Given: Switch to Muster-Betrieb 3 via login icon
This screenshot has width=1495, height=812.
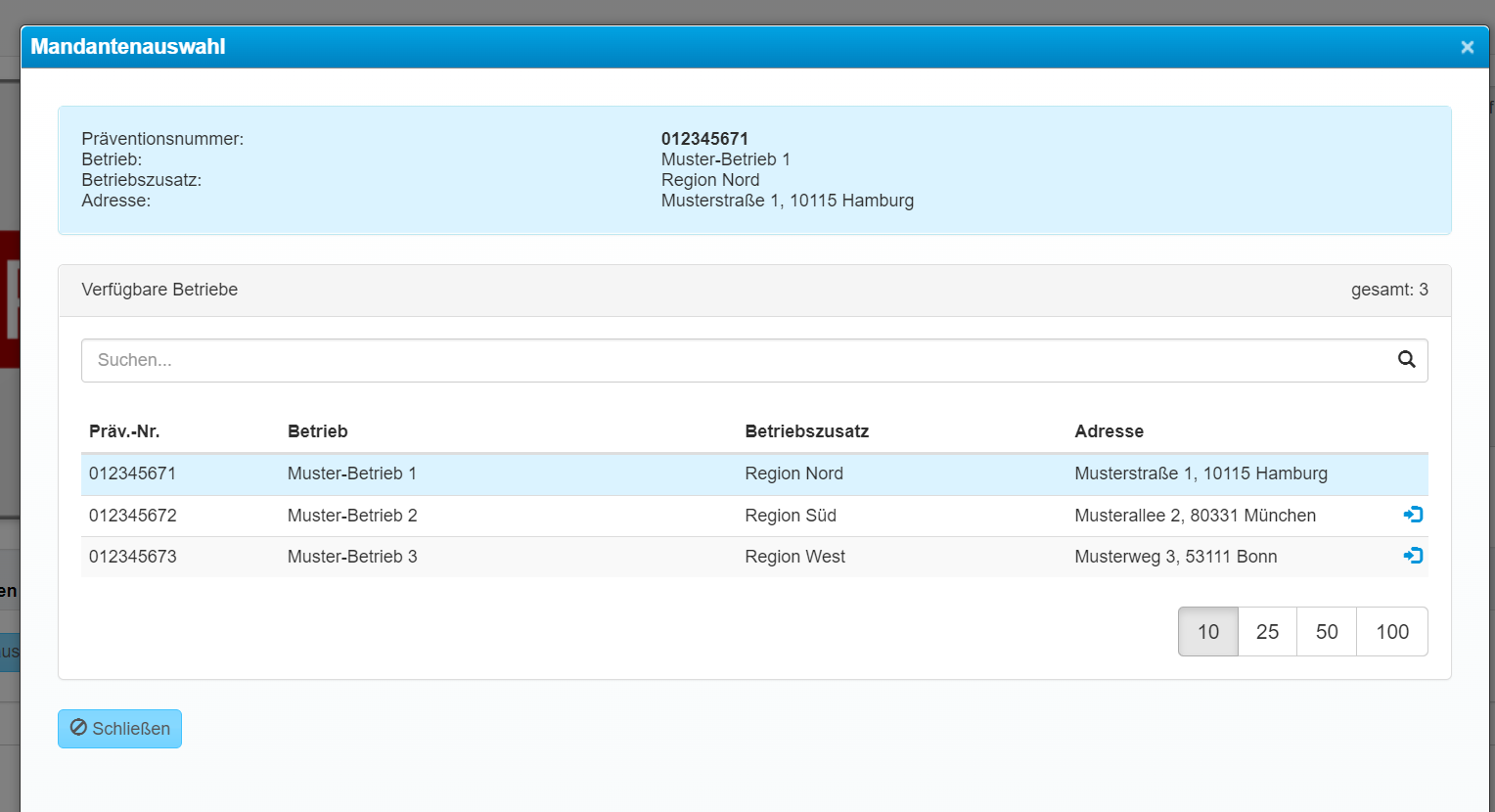Looking at the screenshot, I should 1413,556.
